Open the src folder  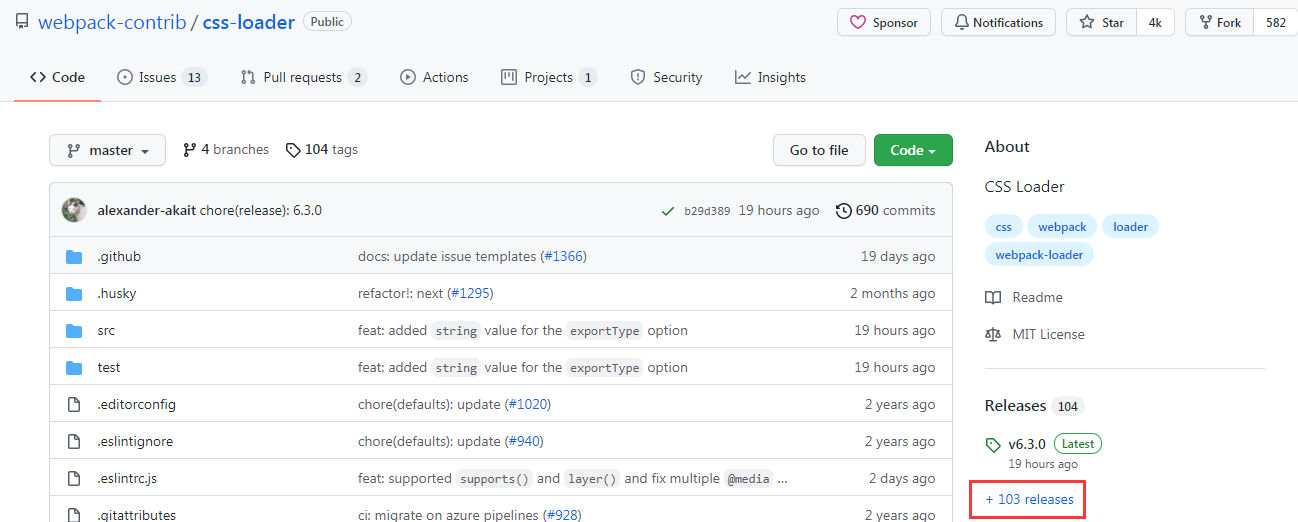[x=106, y=330]
